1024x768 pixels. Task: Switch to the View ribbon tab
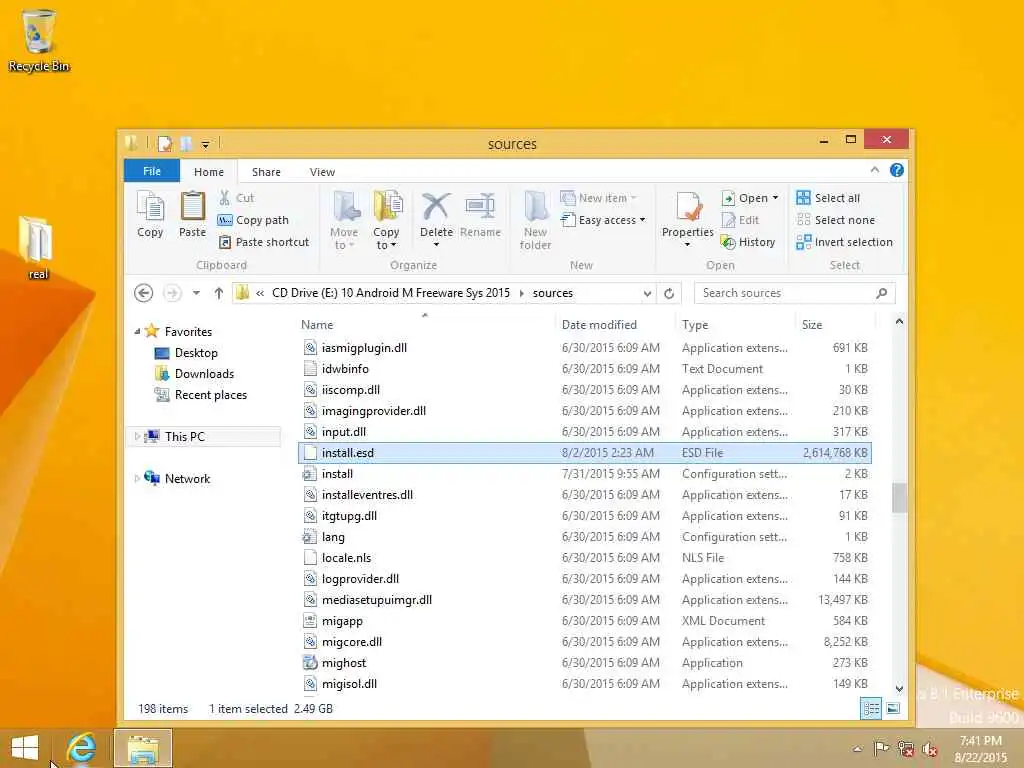323,172
